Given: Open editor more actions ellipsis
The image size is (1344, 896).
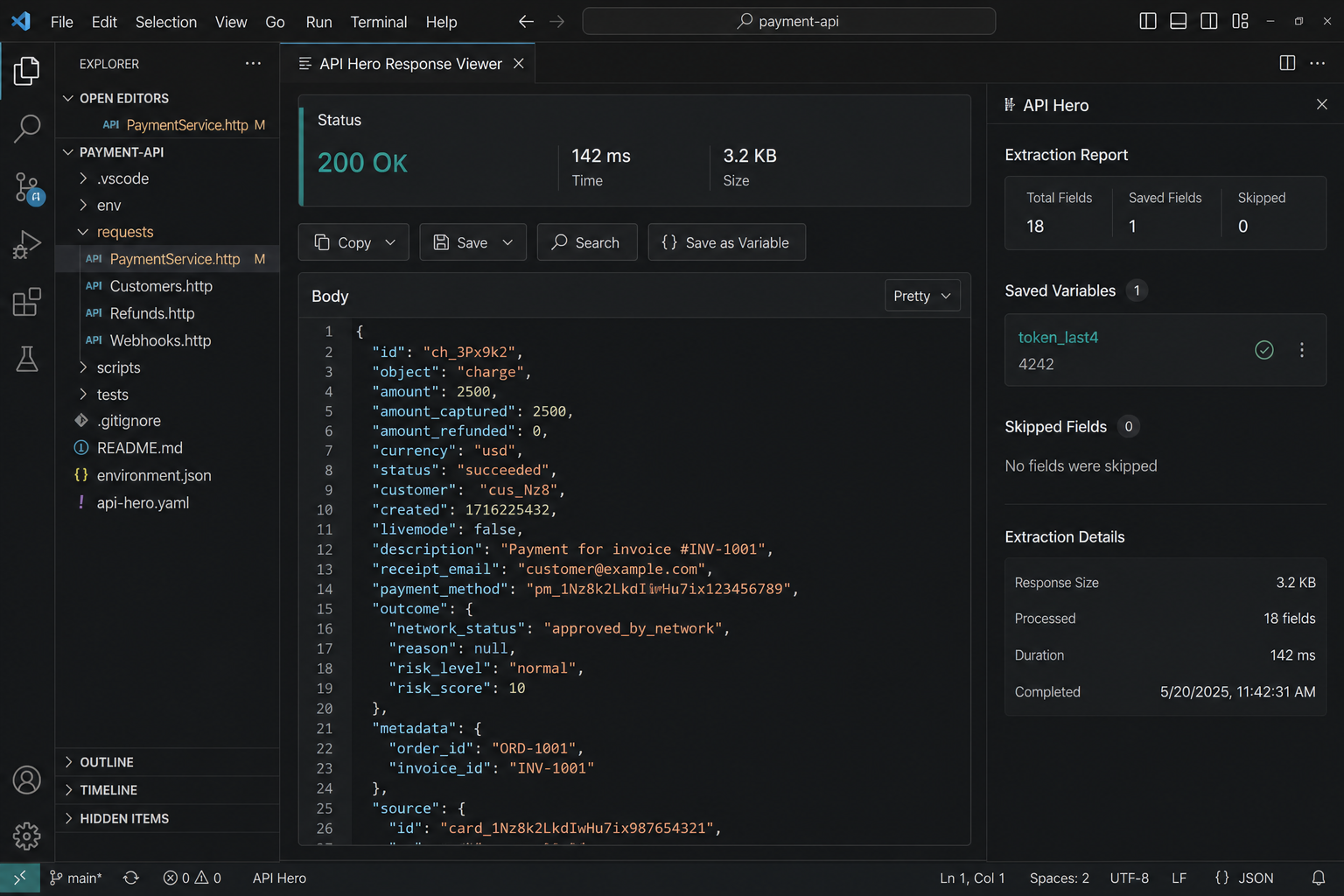Looking at the screenshot, I should 1318,63.
